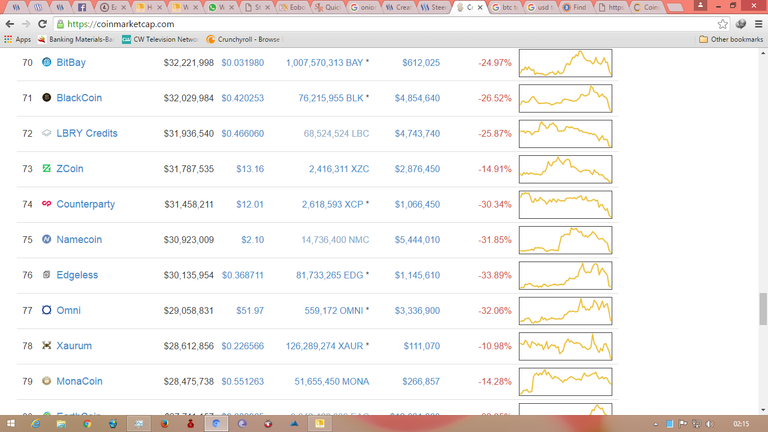Open the Edgeless name link
The height and width of the screenshot is (432, 768).
pyautogui.click(x=77, y=275)
